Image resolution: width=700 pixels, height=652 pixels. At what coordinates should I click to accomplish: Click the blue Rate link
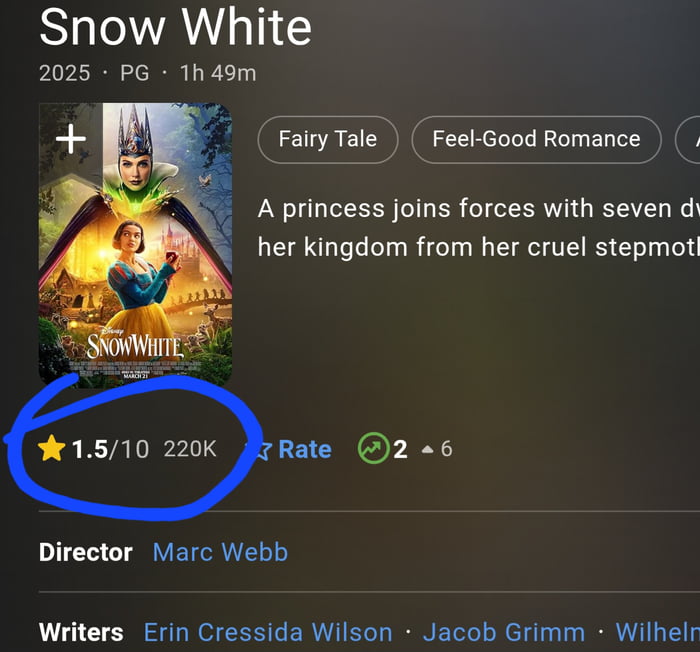point(304,449)
